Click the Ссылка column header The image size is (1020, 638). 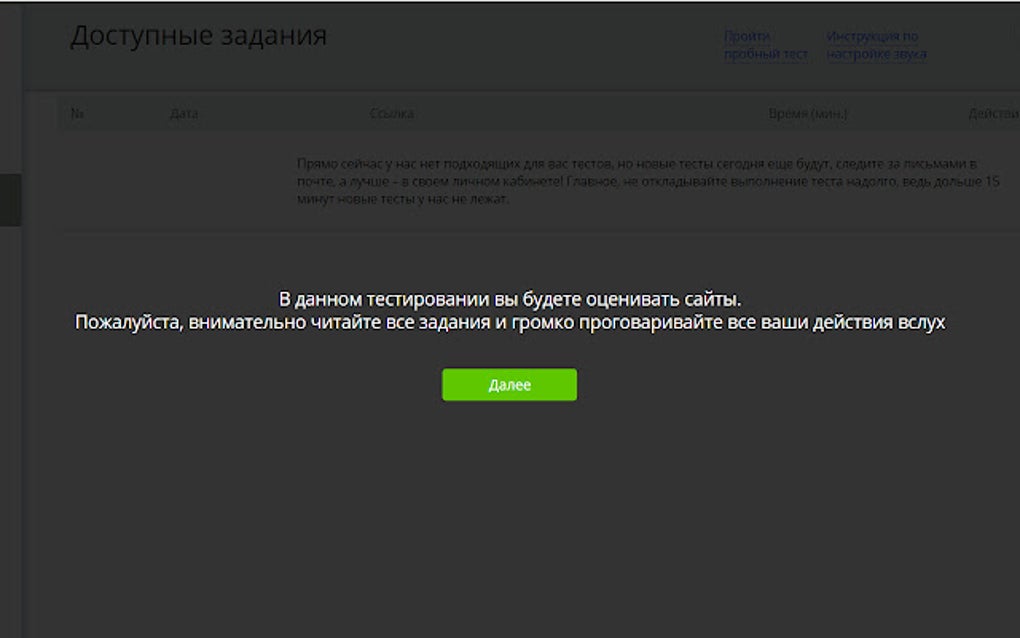(x=392, y=114)
